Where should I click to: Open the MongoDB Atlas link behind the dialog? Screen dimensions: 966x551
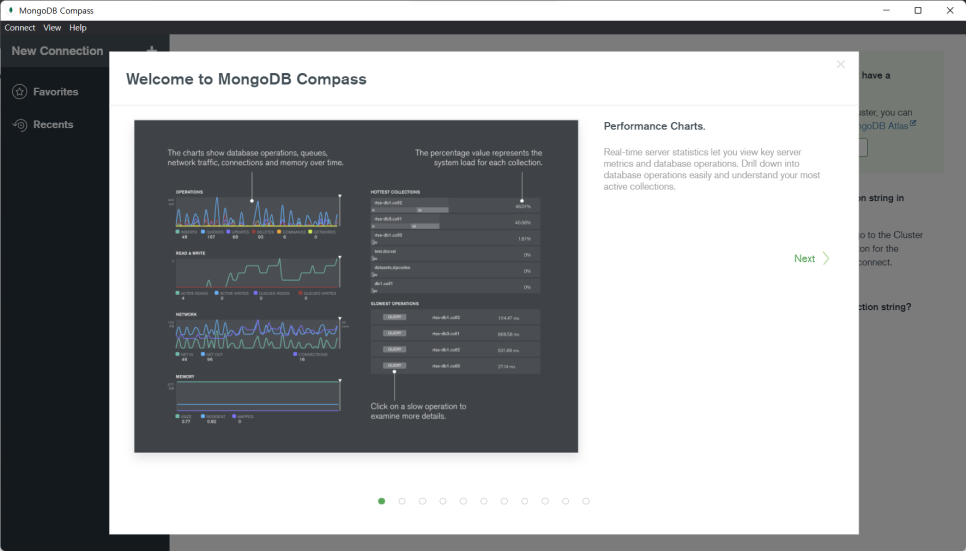885,126
